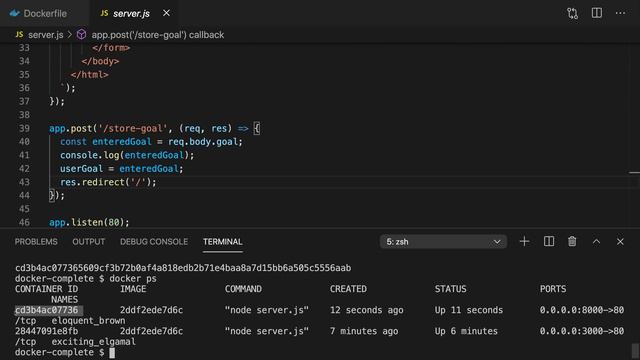Split the terminal pane

click(x=549, y=242)
